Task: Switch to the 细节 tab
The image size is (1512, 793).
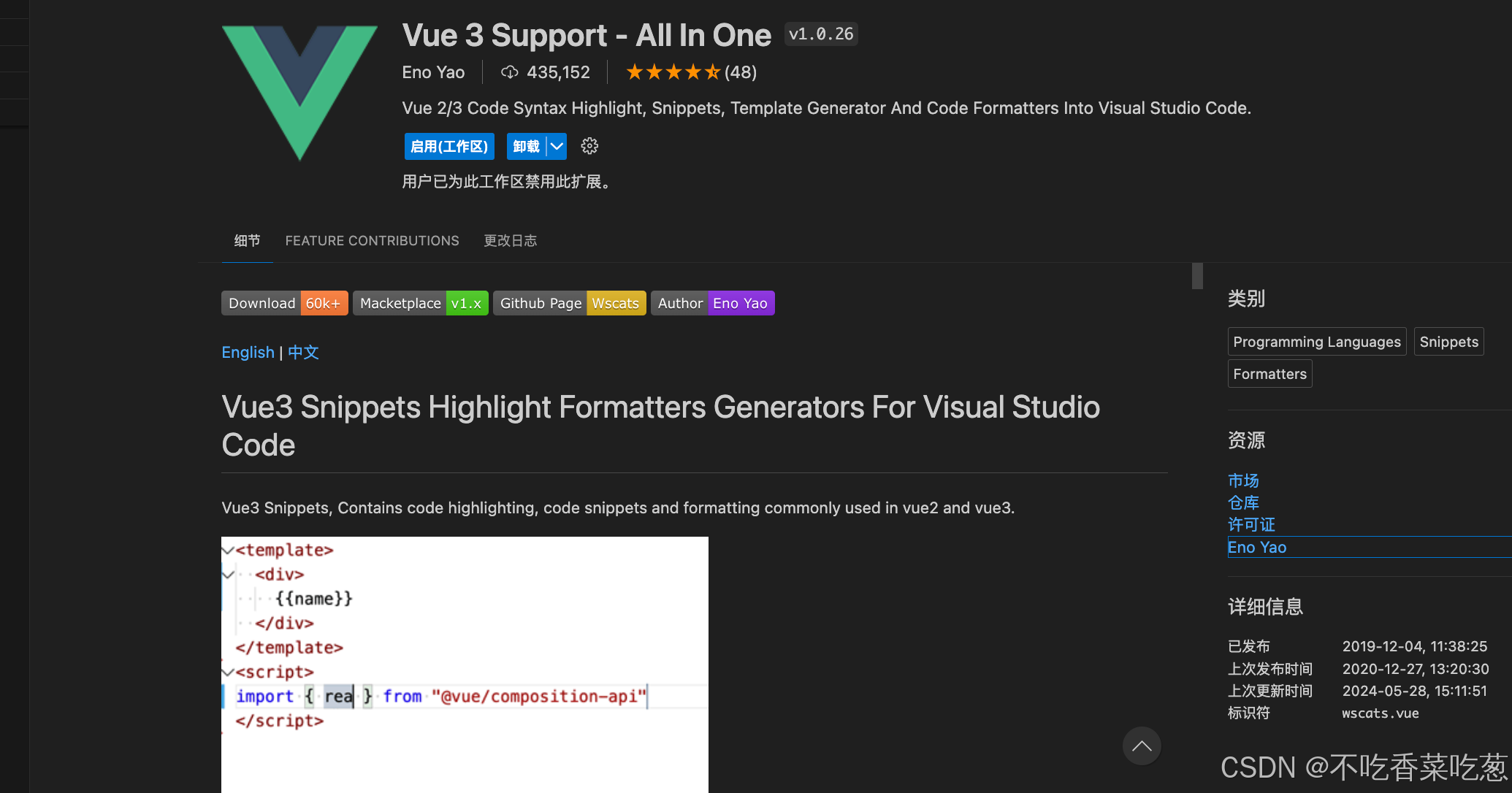Action: (247, 241)
